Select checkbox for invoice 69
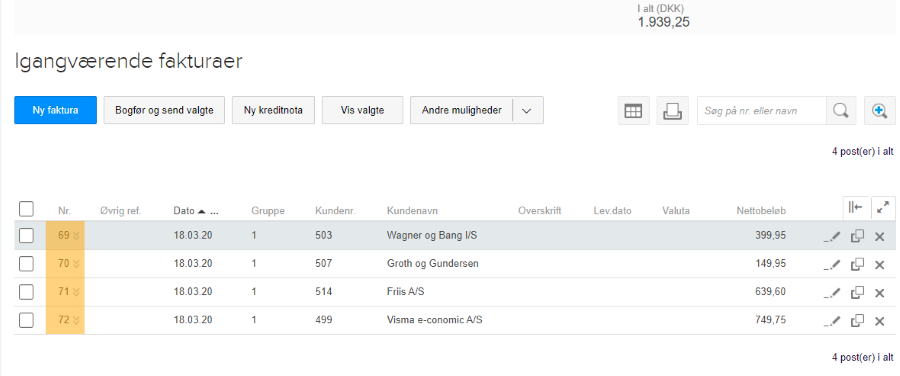 26,235
